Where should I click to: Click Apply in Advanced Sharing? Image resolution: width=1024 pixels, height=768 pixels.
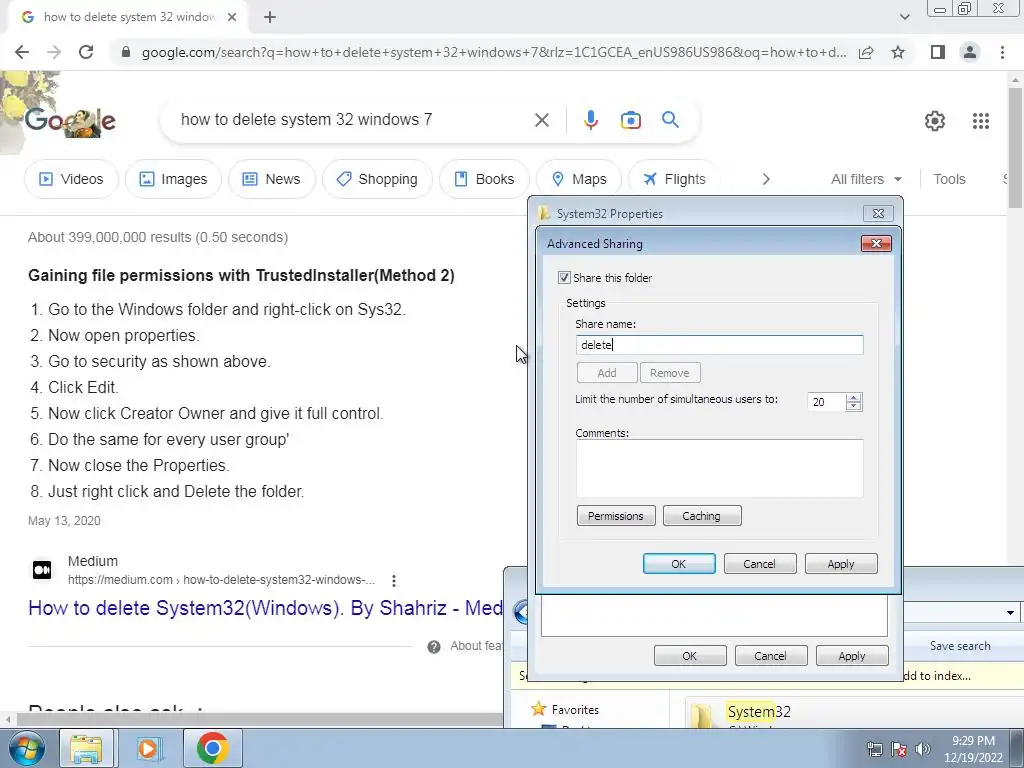[x=840, y=564]
